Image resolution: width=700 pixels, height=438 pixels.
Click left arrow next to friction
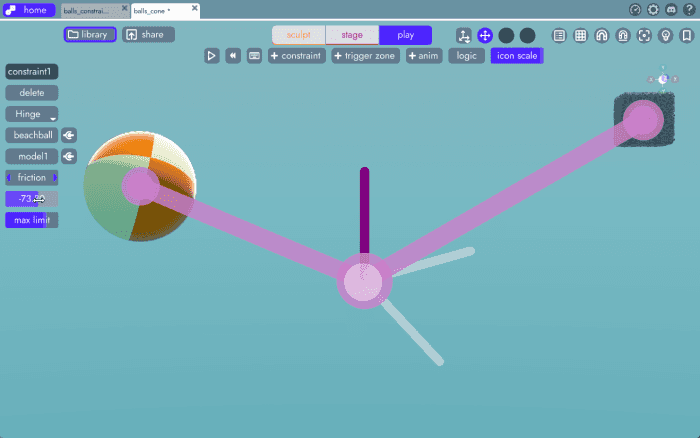[9, 178]
